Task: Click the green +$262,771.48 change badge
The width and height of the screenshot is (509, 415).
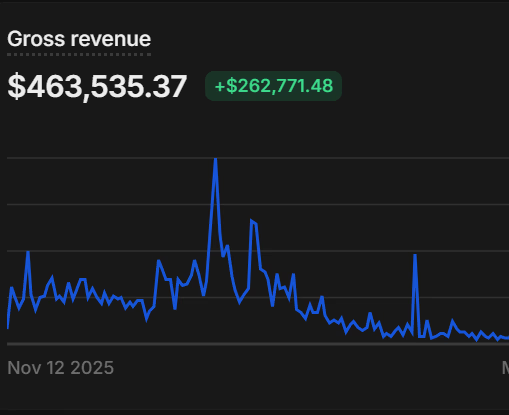Action: point(273,86)
